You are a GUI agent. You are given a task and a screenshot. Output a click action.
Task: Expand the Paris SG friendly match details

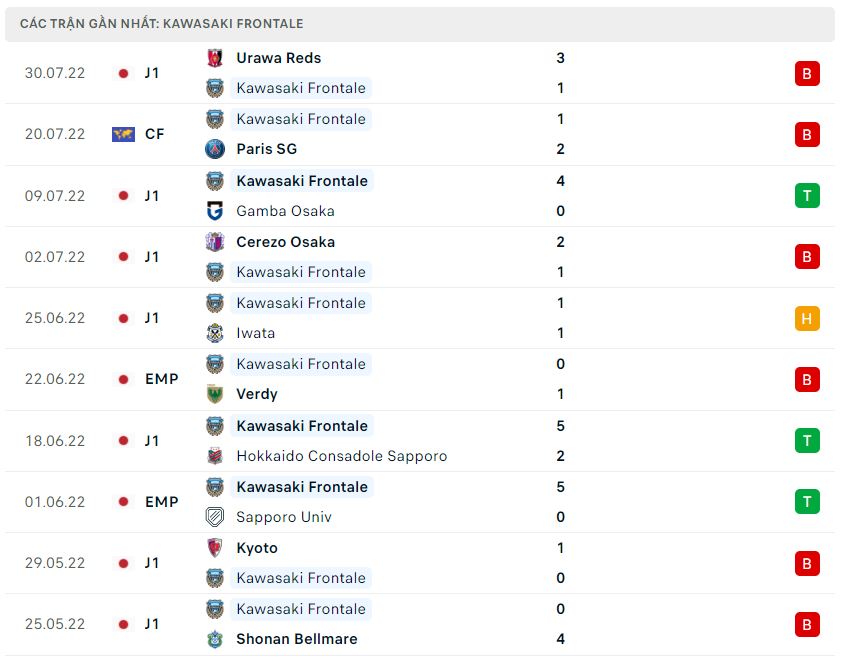(x=420, y=134)
